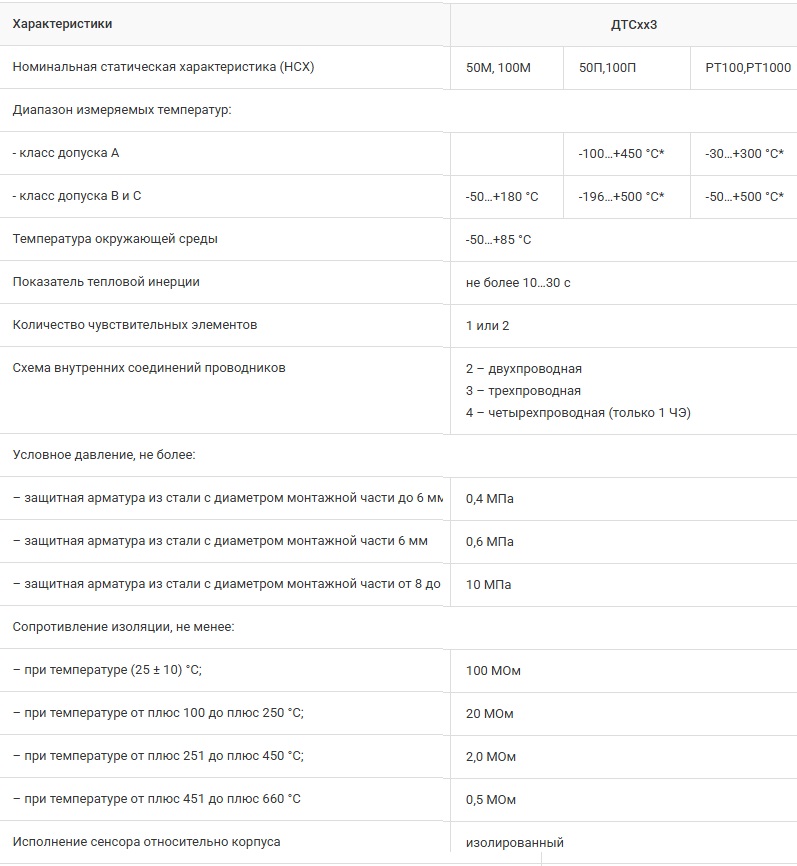Viewport: 797px width, 866px height.
Task: Select the "Температура окружающей среды" row label
Action: [115, 239]
